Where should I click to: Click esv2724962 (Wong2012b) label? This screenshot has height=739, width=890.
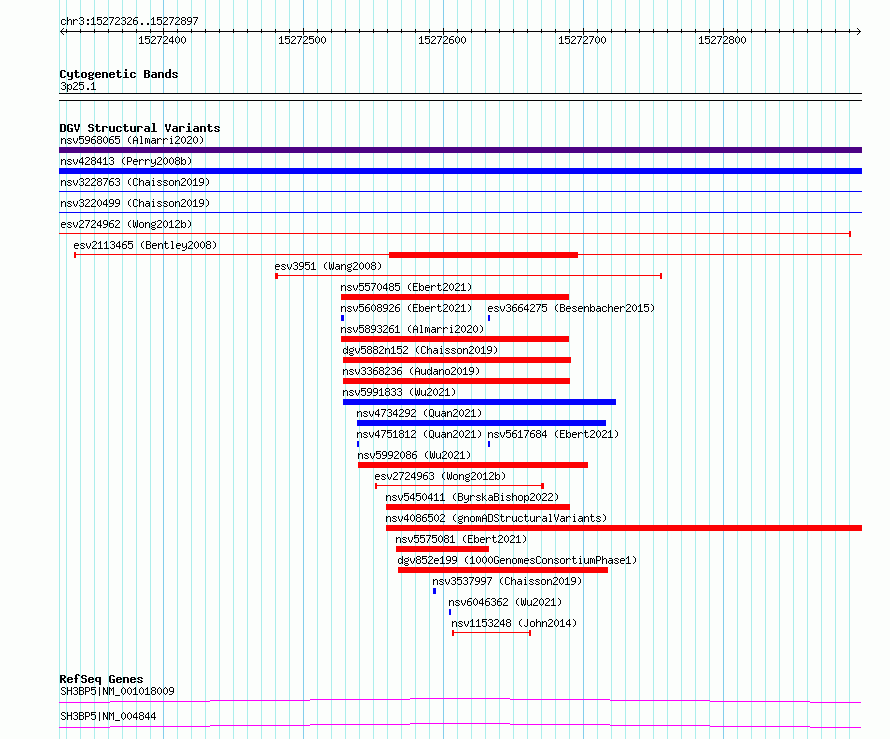coord(126,224)
